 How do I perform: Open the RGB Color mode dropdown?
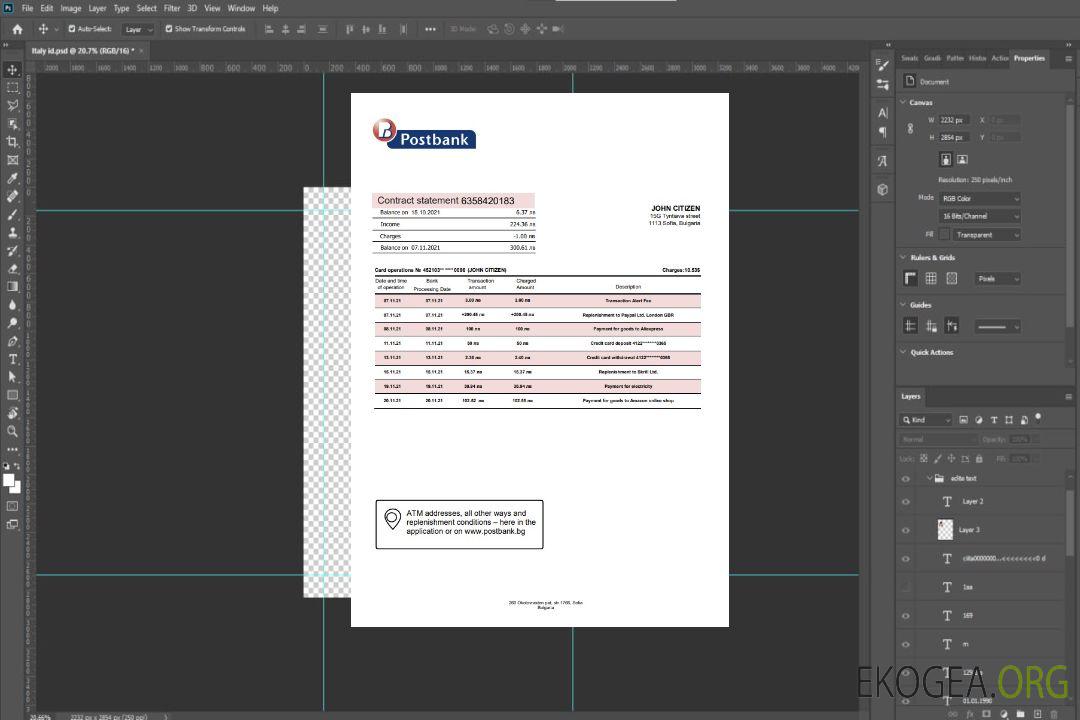(980, 198)
